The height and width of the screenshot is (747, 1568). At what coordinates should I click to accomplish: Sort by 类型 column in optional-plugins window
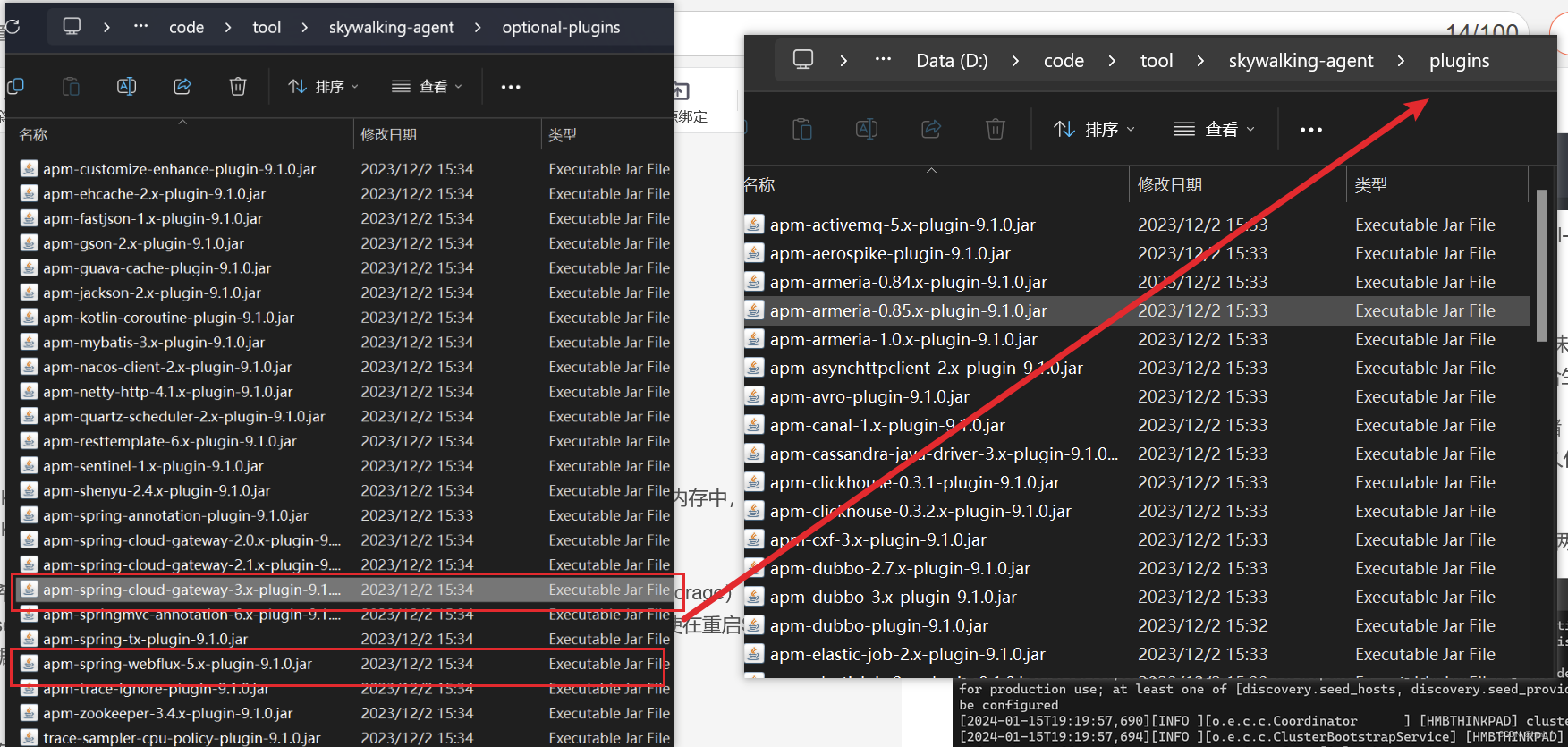pyautogui.click(x=563, y=135)
